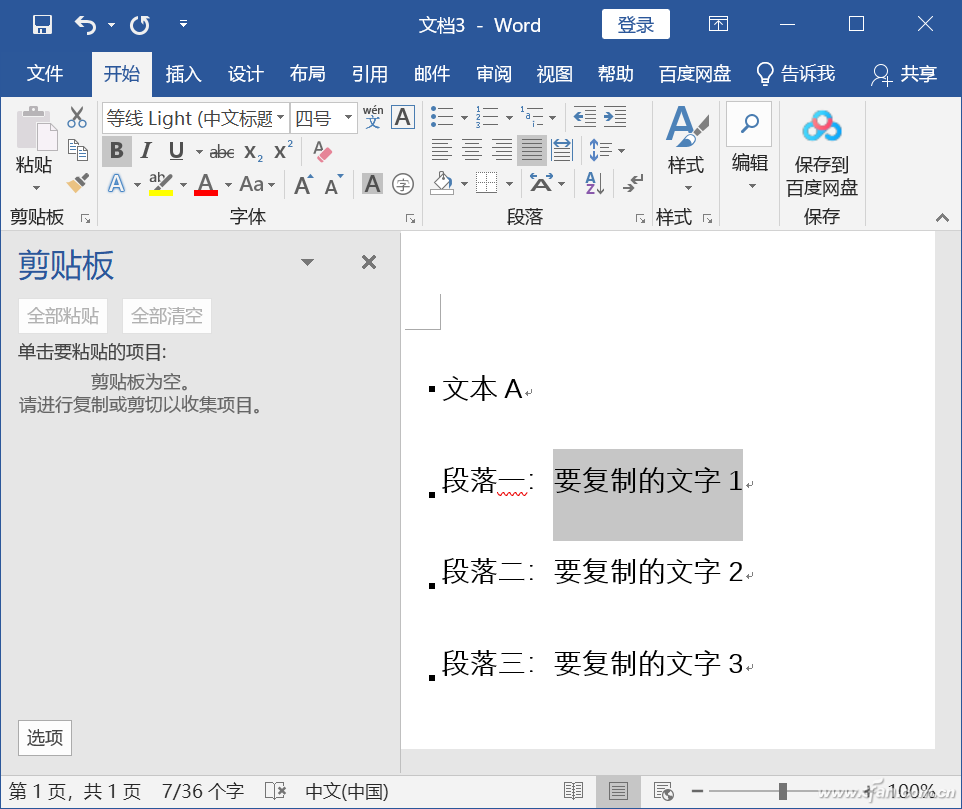Viewport: 962px width, 809px height.
Task: Click the phonetic guide (拼音) icon
Action: point(373,116)
